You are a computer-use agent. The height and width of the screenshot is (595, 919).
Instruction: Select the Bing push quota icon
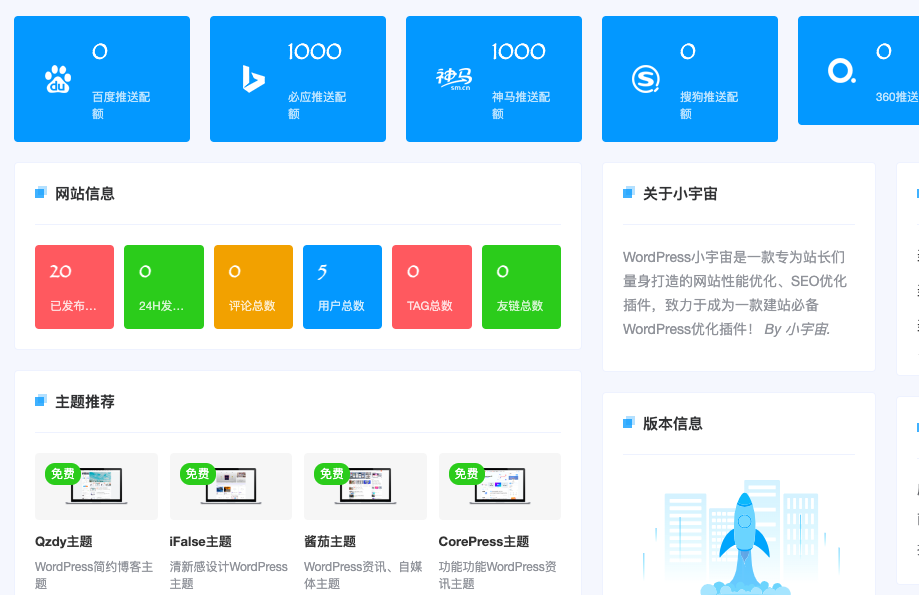(253, 78)
